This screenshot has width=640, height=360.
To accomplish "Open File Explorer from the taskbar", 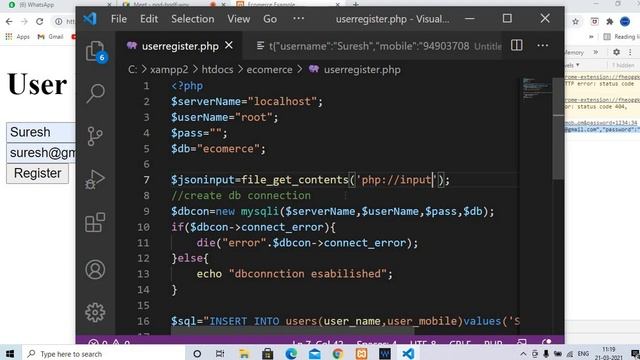I will [244, 353].
